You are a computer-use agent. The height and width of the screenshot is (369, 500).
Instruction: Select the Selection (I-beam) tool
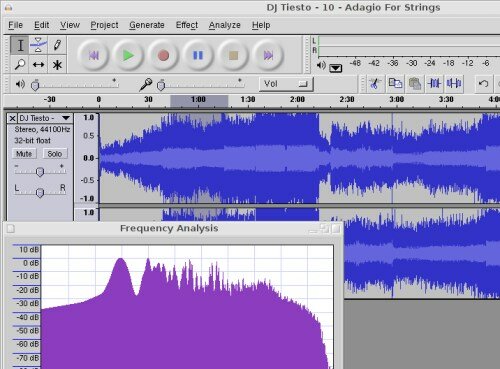pyautogui.click(x=20, y=45)
